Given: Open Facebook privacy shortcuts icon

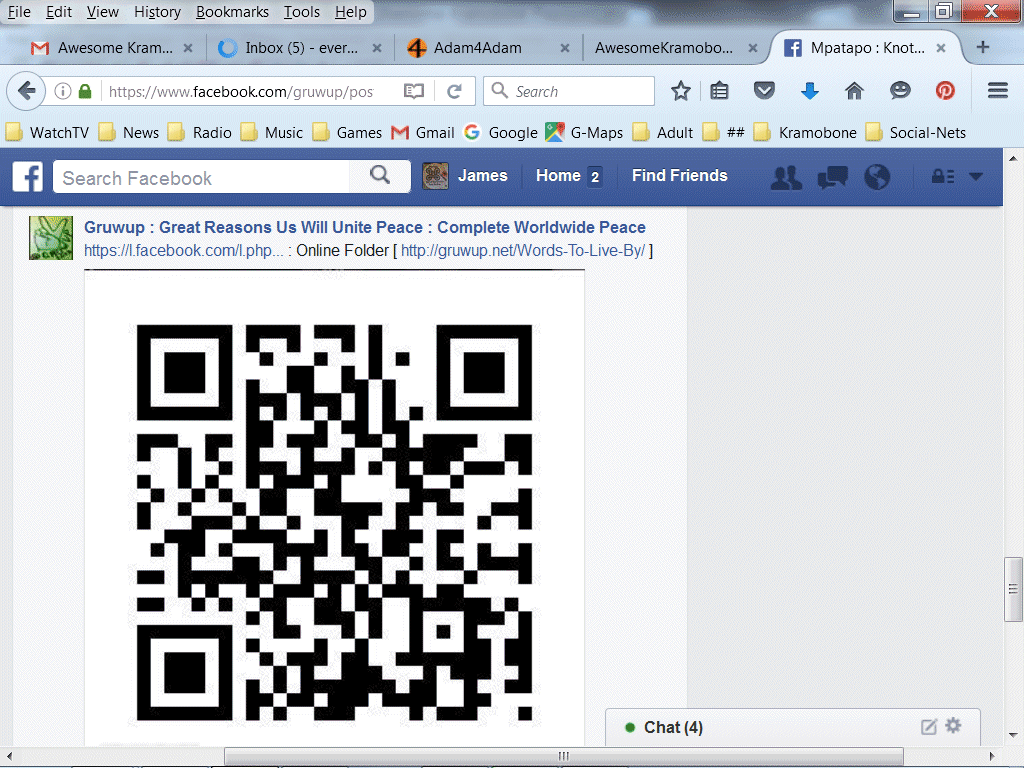Looking at the screenshot, I should pyautogui.click(x=943, y=176).
